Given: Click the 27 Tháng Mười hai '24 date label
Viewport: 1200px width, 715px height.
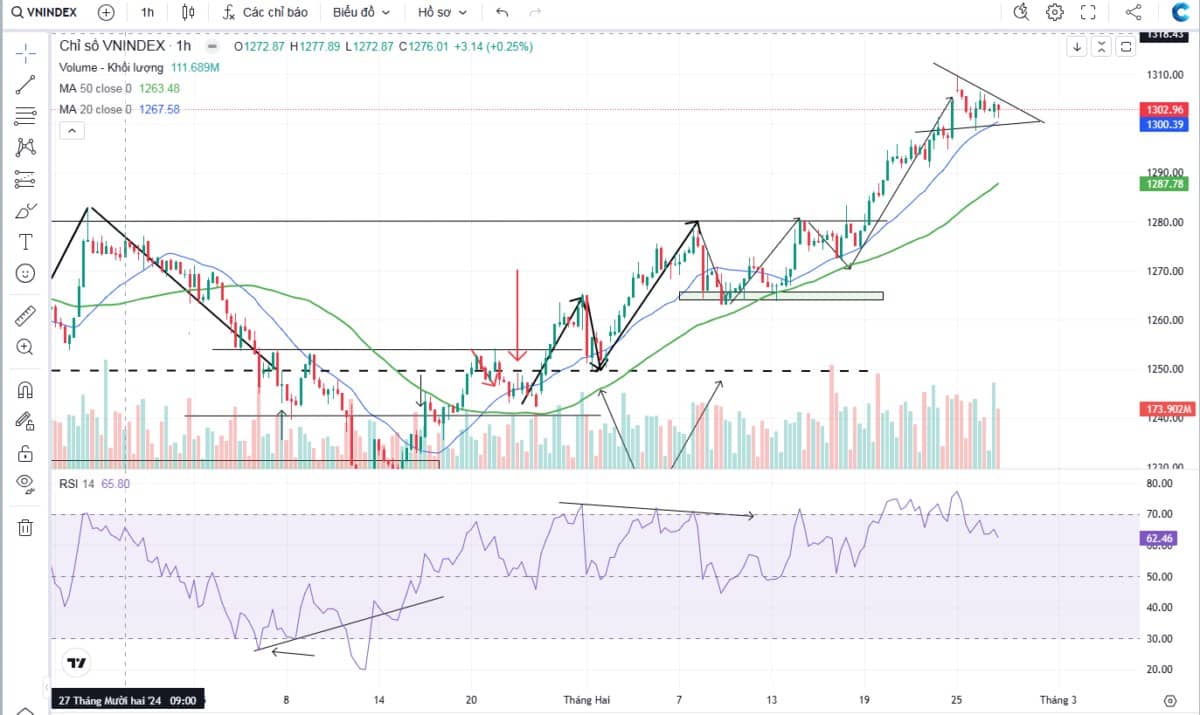Looking at the screenshot, I should [127, 700].
